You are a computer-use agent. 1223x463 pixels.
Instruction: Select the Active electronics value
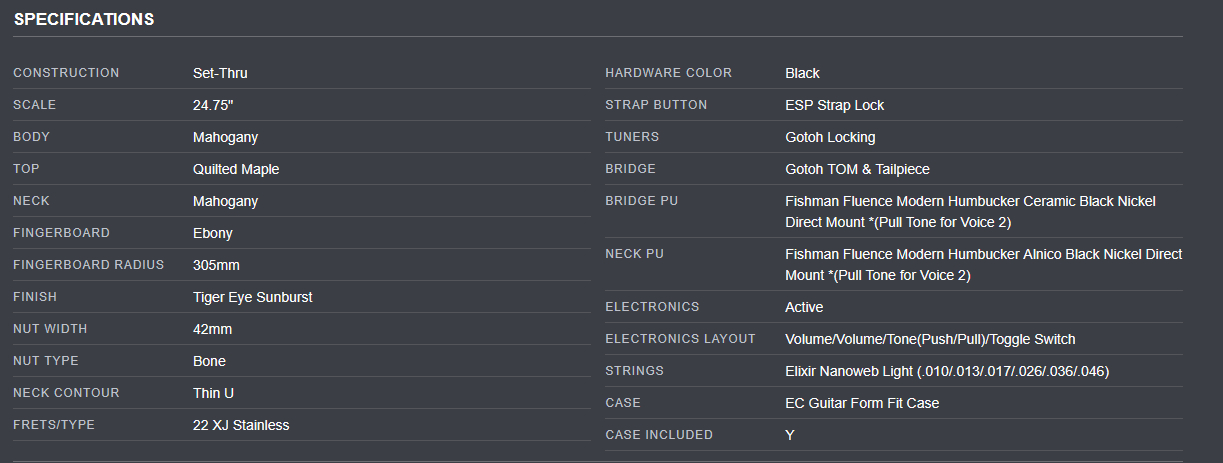pos(805,307)
